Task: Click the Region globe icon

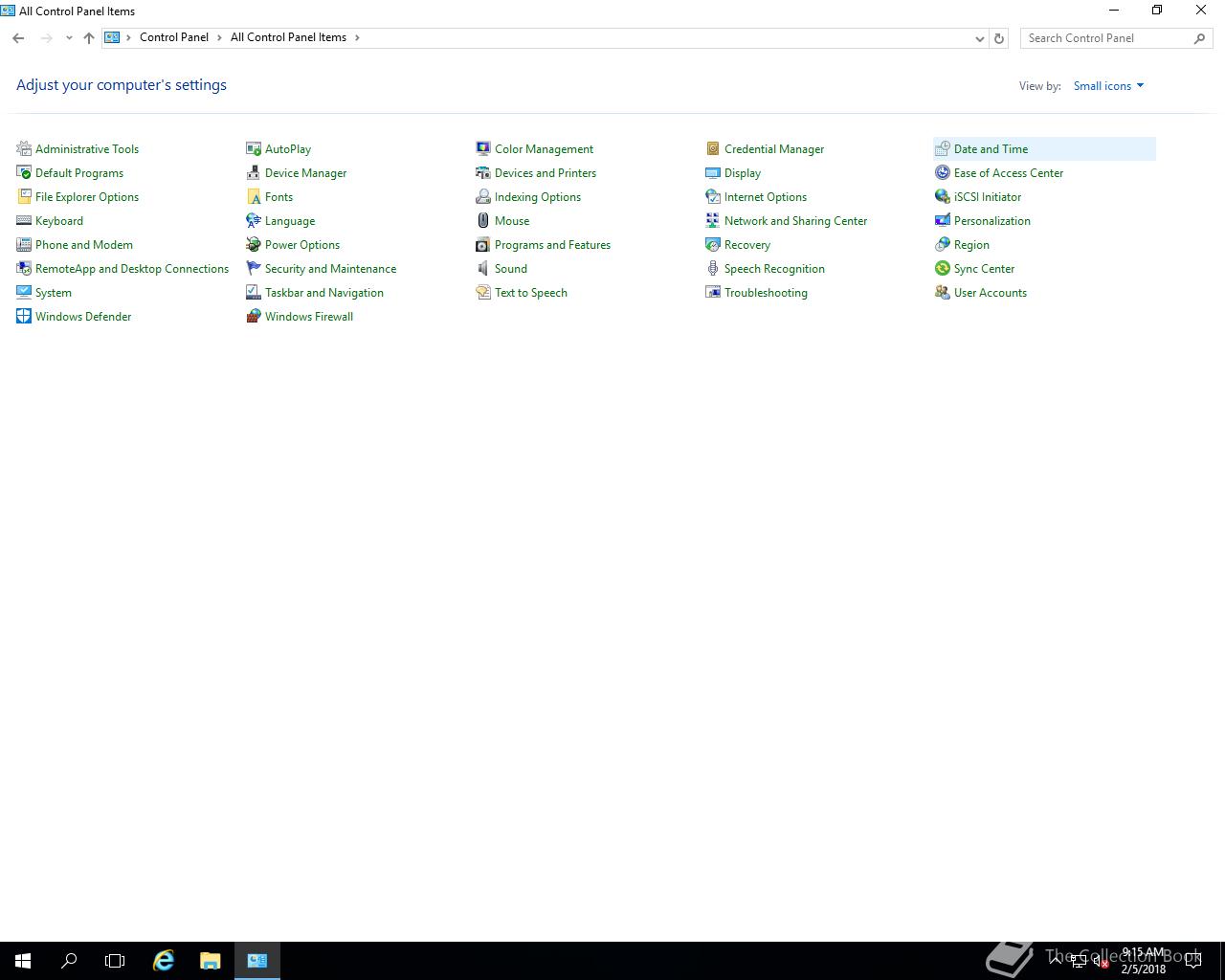Action: [x=943, y=244]
